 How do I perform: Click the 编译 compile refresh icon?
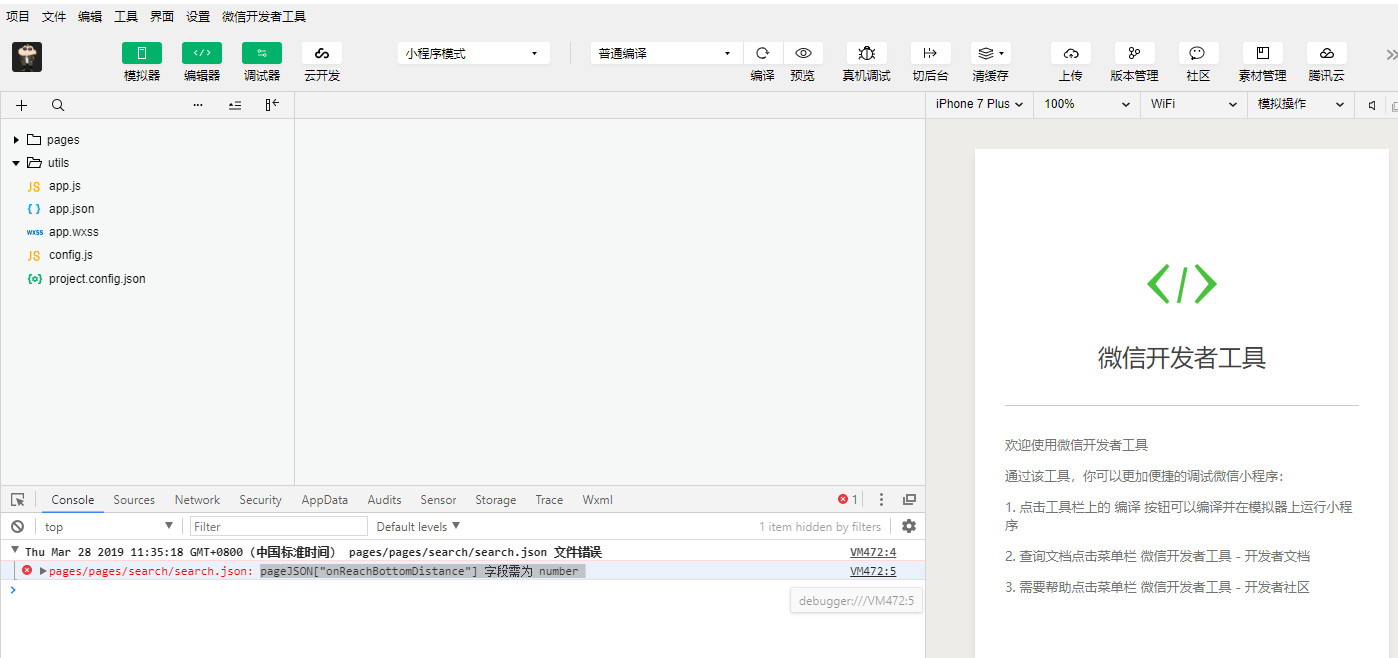point(763,53)
